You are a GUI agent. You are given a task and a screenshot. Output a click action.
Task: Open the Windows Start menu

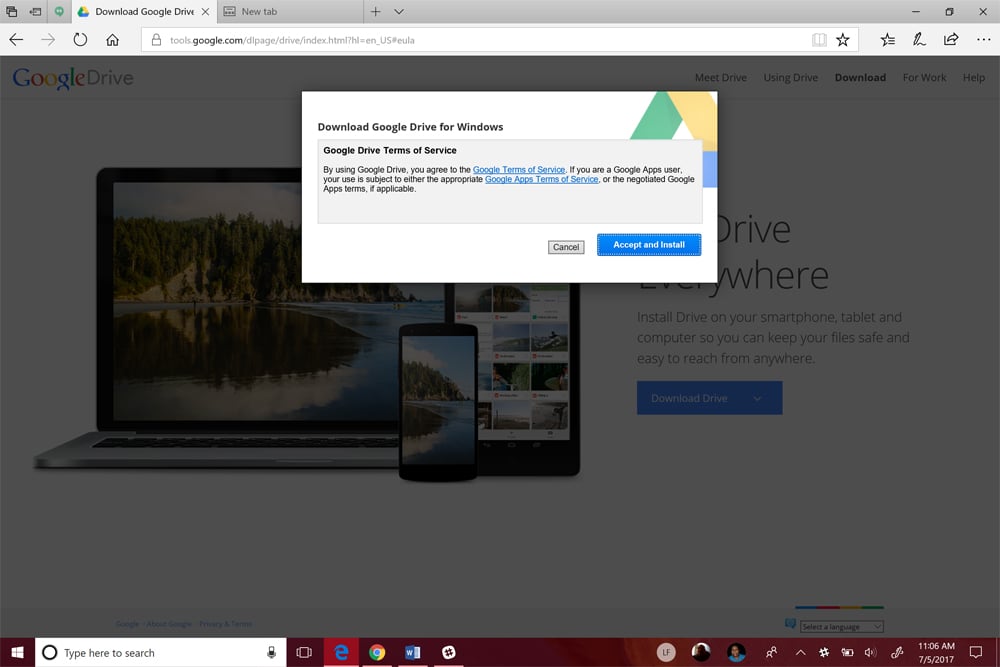(x=17, y=652)
